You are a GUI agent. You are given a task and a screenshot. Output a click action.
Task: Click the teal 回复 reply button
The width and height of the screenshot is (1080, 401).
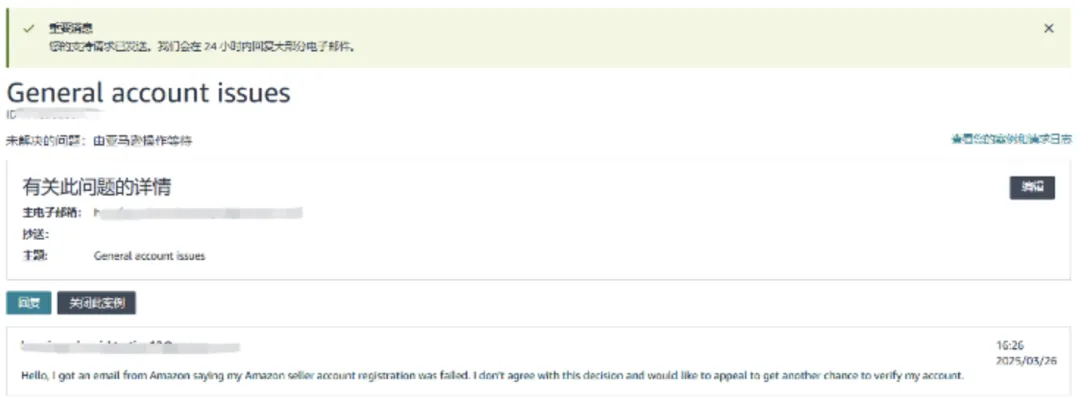(x=29, y=303)
